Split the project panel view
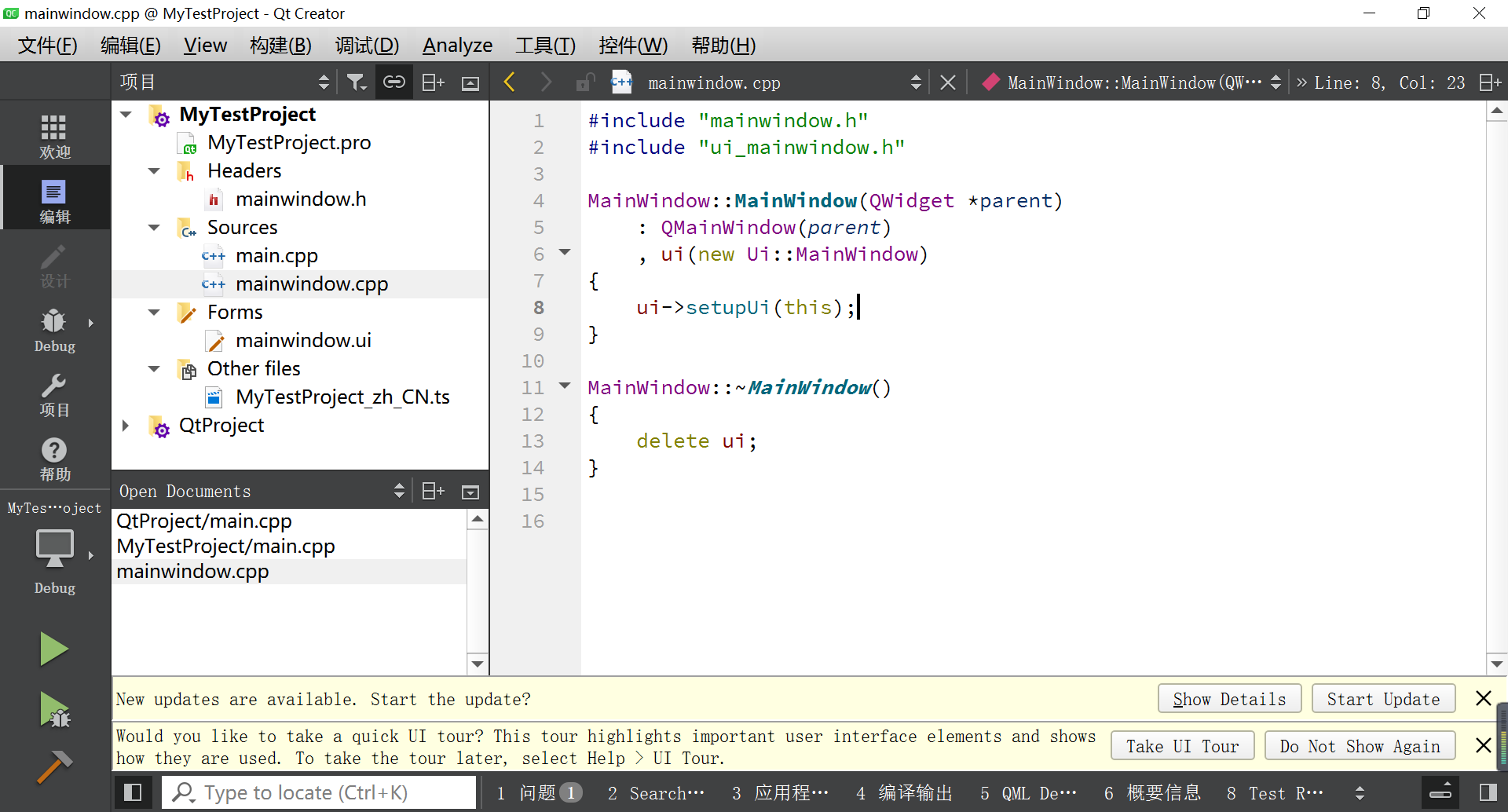The height and width of the screenshot is (812, 1508). click(x=433, y=82)
